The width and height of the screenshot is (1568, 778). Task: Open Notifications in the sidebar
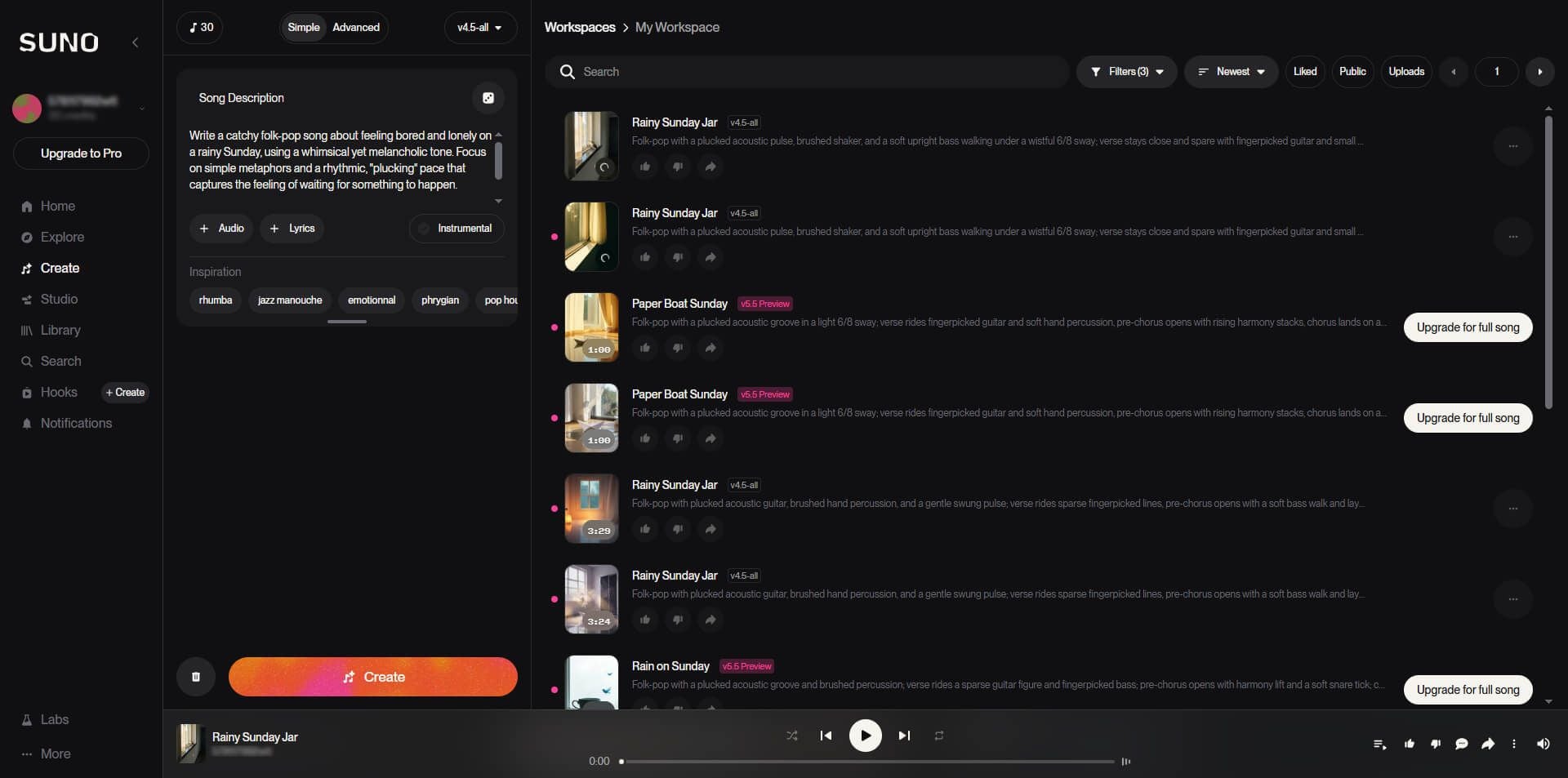(x=67, y=423)
